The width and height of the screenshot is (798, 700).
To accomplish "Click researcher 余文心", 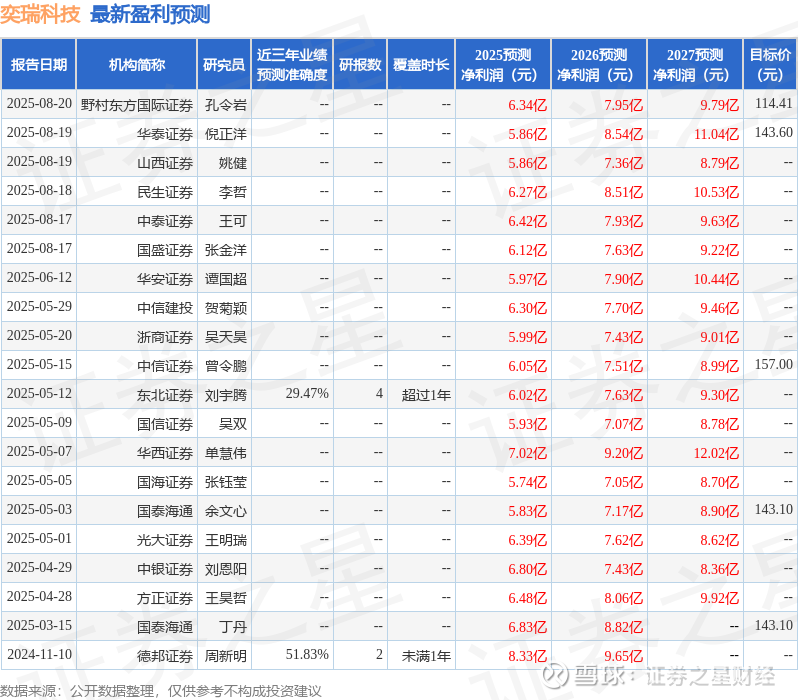I will (225, 511).
